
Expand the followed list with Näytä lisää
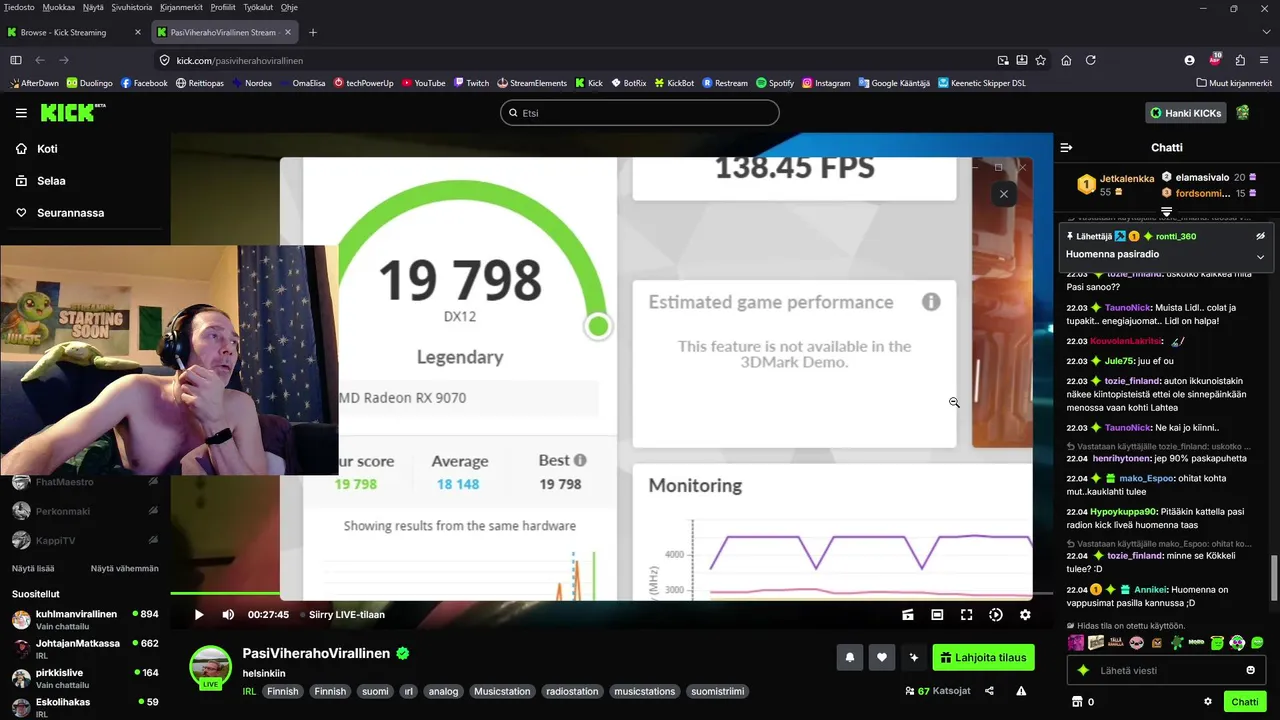tap(33, 568)
